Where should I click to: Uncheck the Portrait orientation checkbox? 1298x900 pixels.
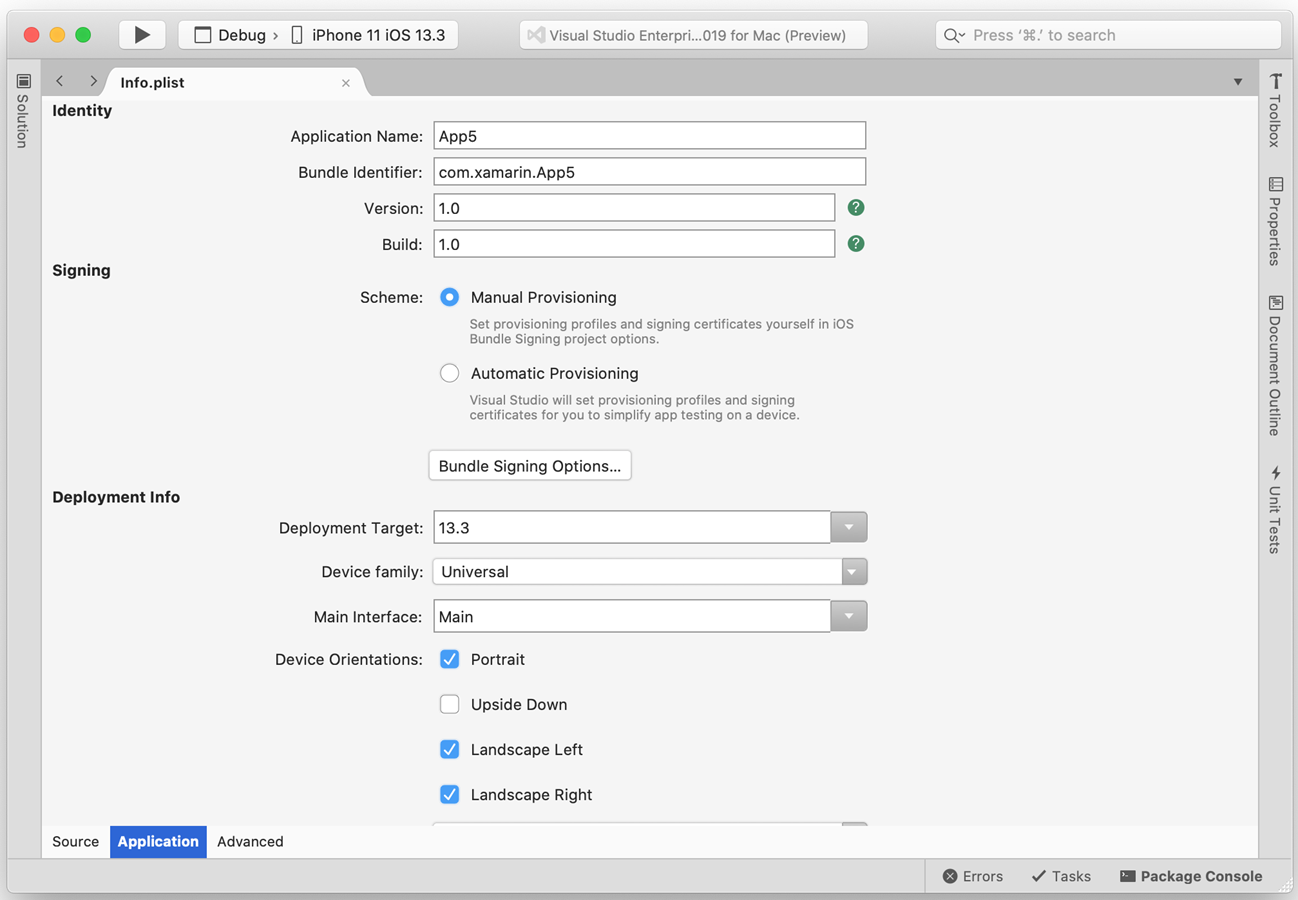[450, 660]
